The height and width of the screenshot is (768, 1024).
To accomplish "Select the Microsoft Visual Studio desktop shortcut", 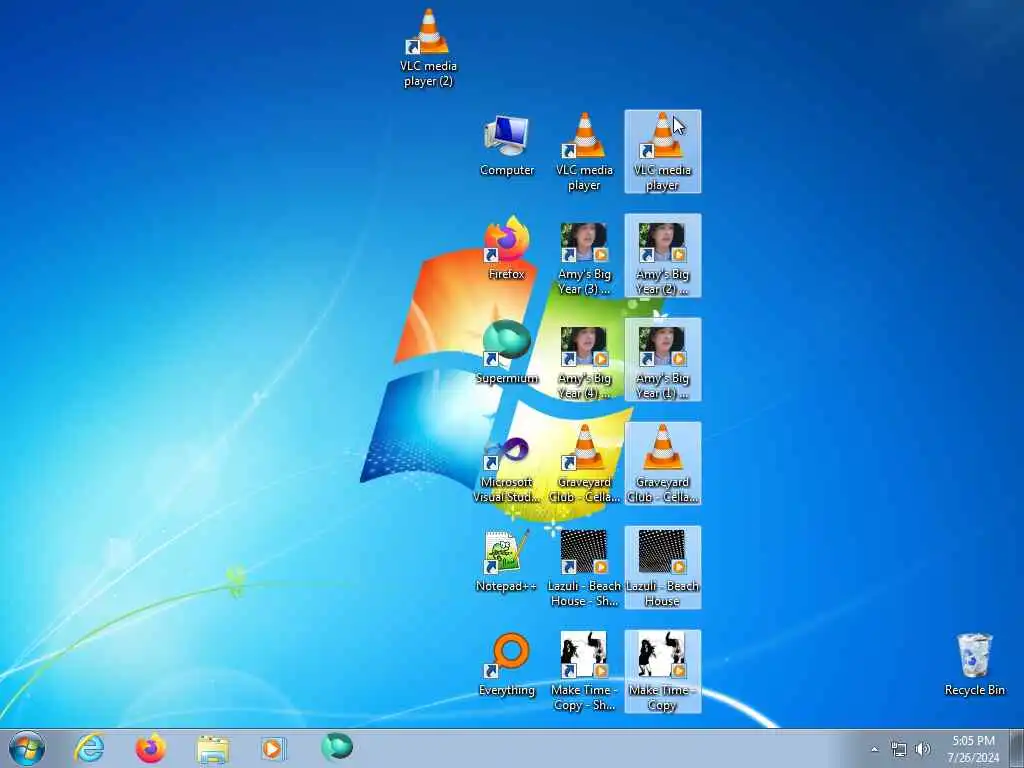I will pyautogui.click(x=507, y=470).
